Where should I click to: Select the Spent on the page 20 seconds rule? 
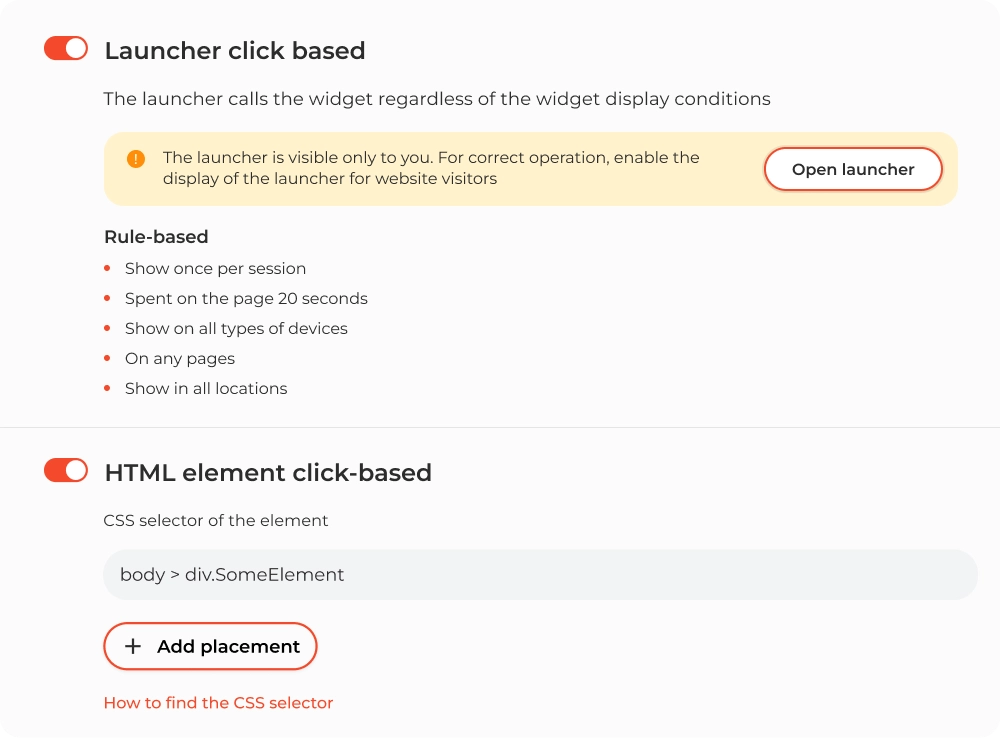(x=246, y=299)
